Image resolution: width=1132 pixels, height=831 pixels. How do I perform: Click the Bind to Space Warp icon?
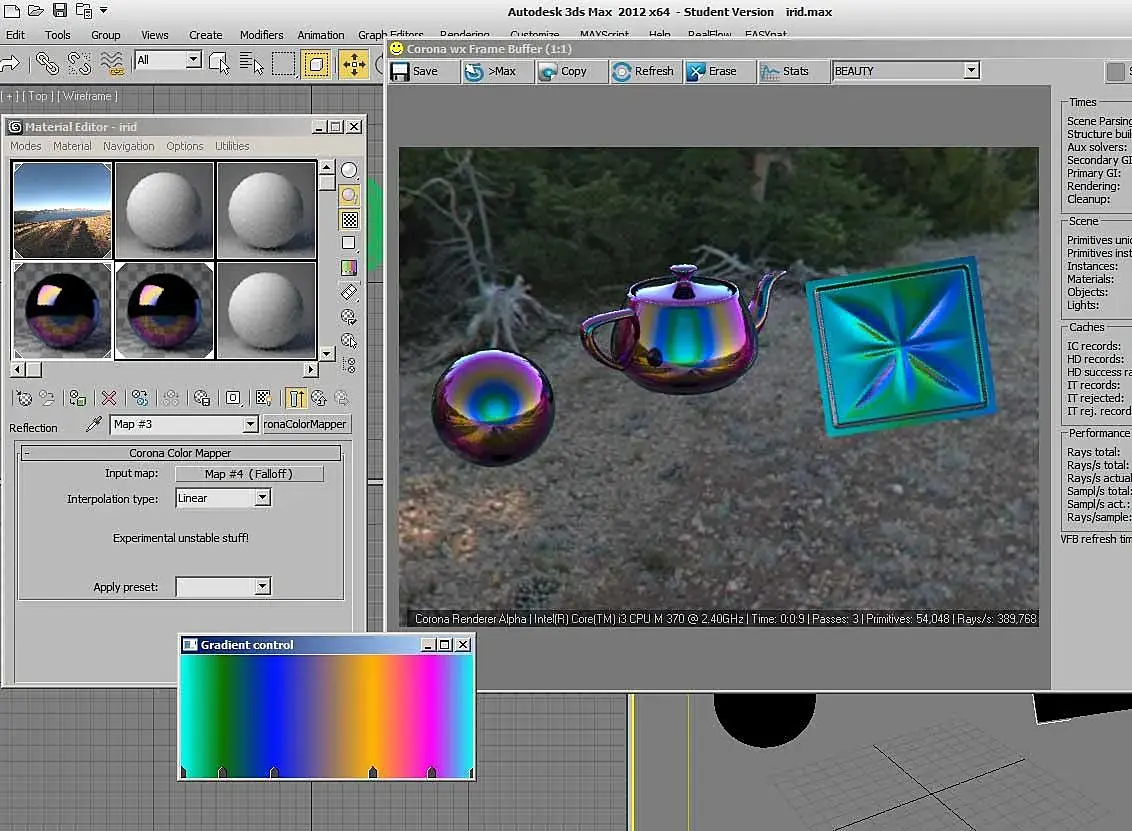111,63
